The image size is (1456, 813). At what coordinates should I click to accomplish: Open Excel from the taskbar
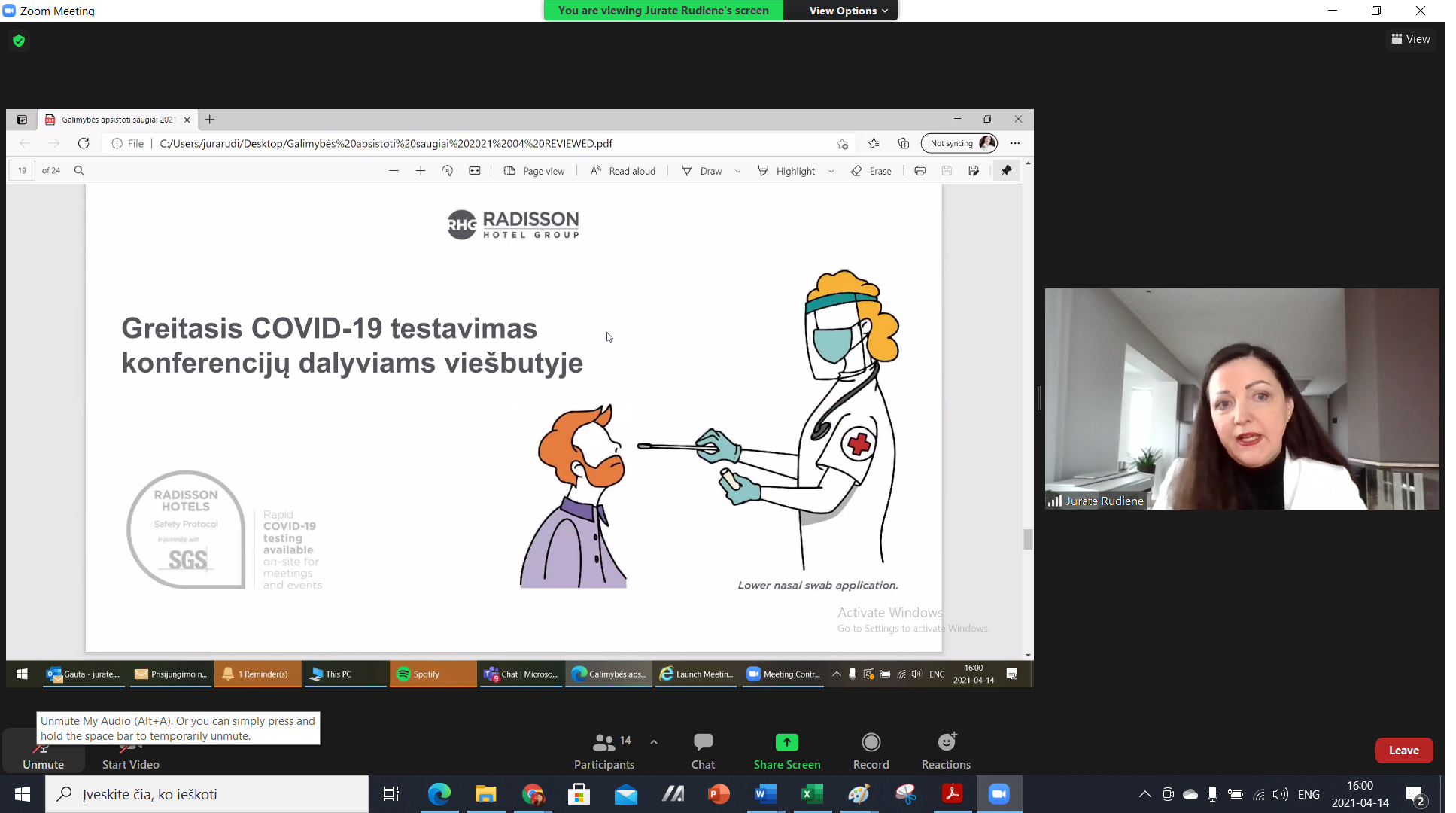[x=812, y=794]
